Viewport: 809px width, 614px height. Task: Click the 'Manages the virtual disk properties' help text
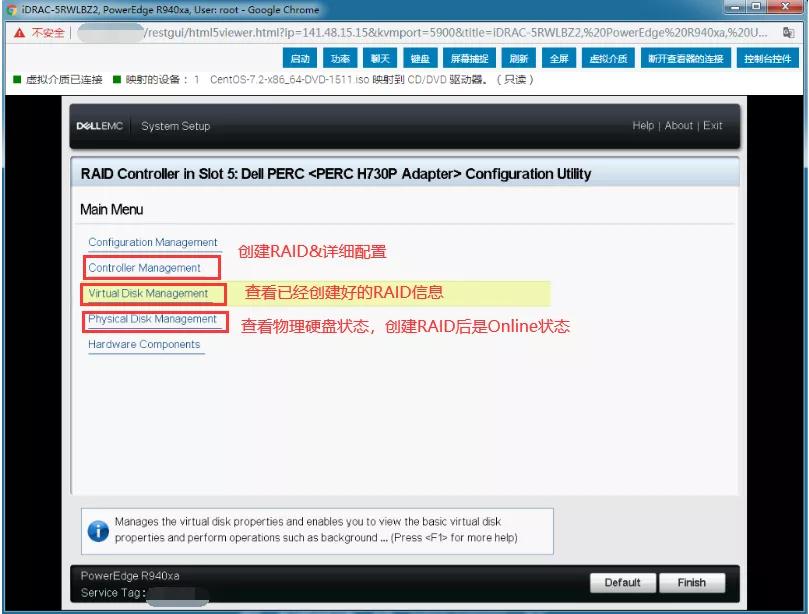click(316, 529)
